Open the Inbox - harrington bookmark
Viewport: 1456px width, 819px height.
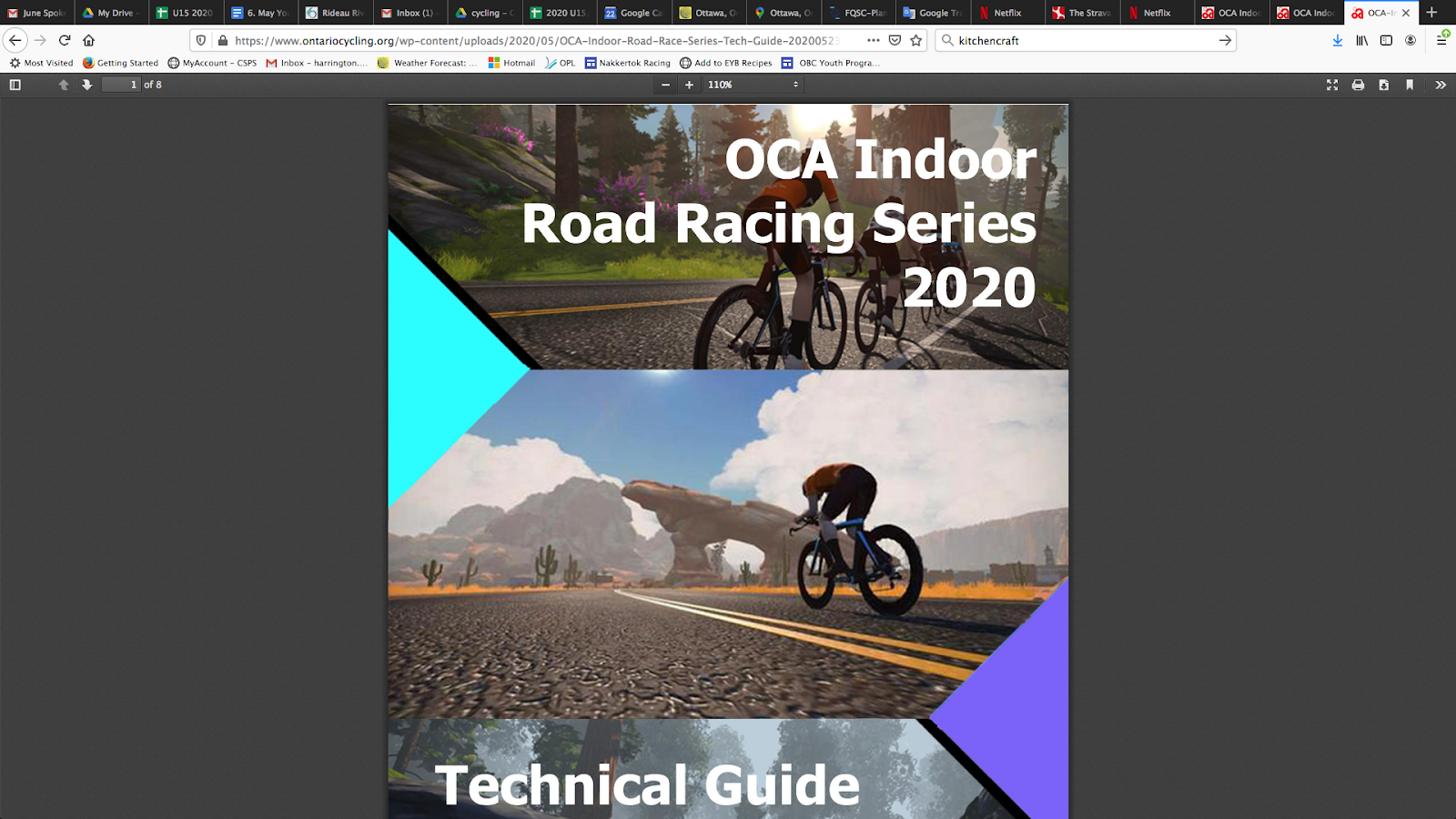point(317,63)
